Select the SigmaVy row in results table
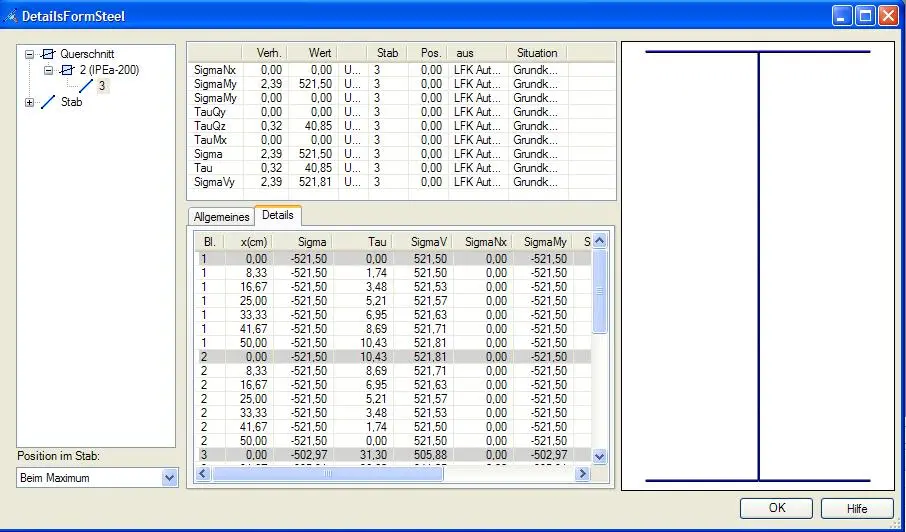 [x=401, y=182]
